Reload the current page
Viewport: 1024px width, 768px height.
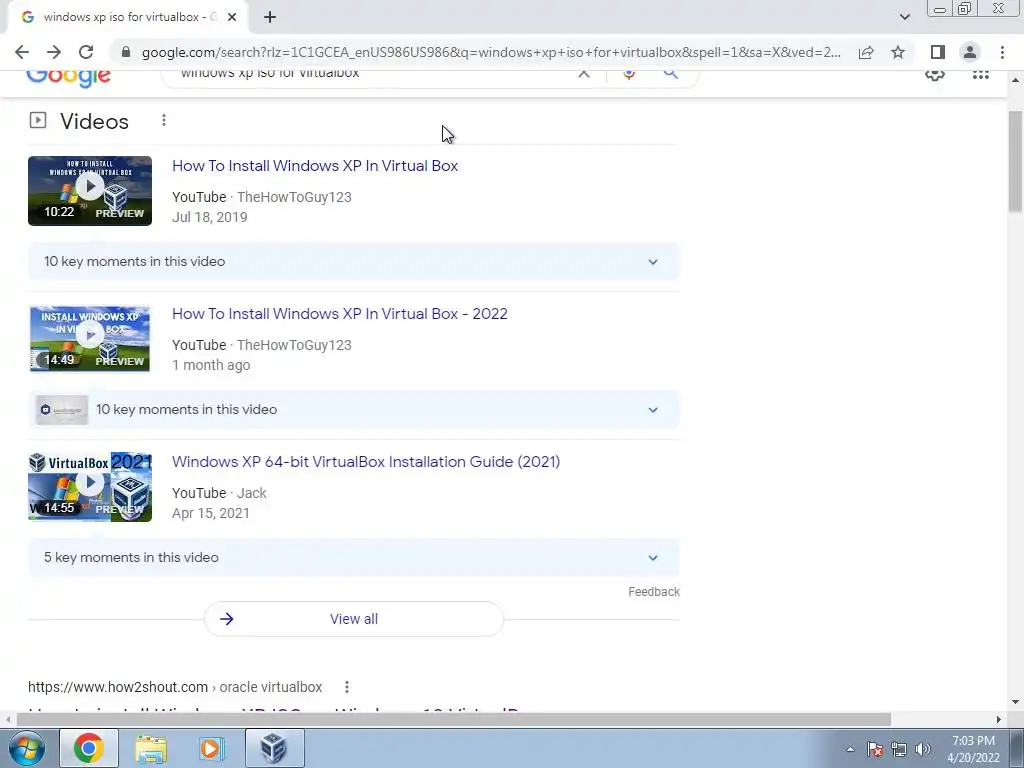86,52
